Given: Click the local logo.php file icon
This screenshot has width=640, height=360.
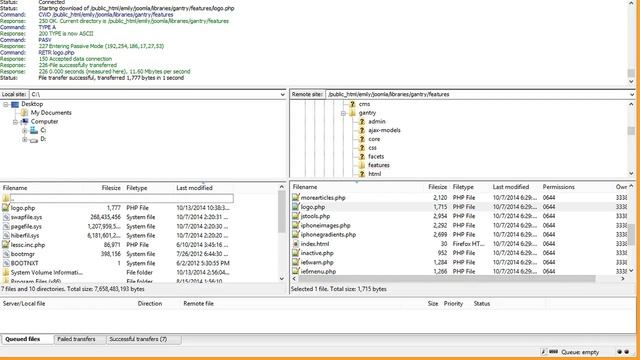Looking at the screenshot, I should coord(6,208).
